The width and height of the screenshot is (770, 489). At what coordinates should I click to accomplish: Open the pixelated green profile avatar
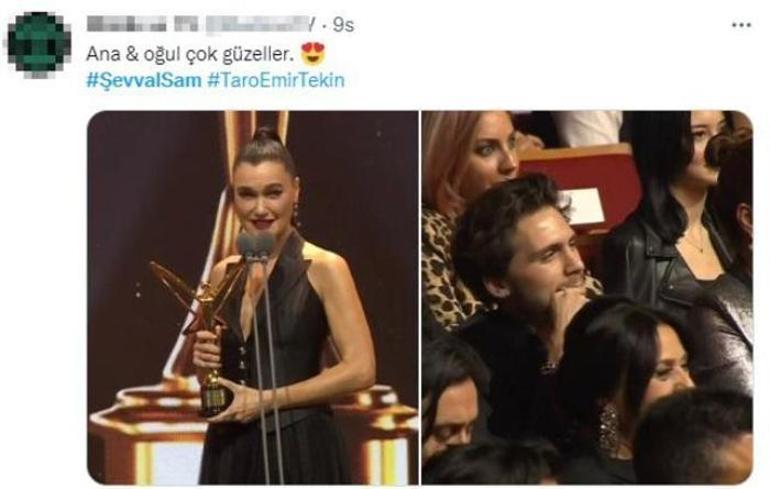39,43
